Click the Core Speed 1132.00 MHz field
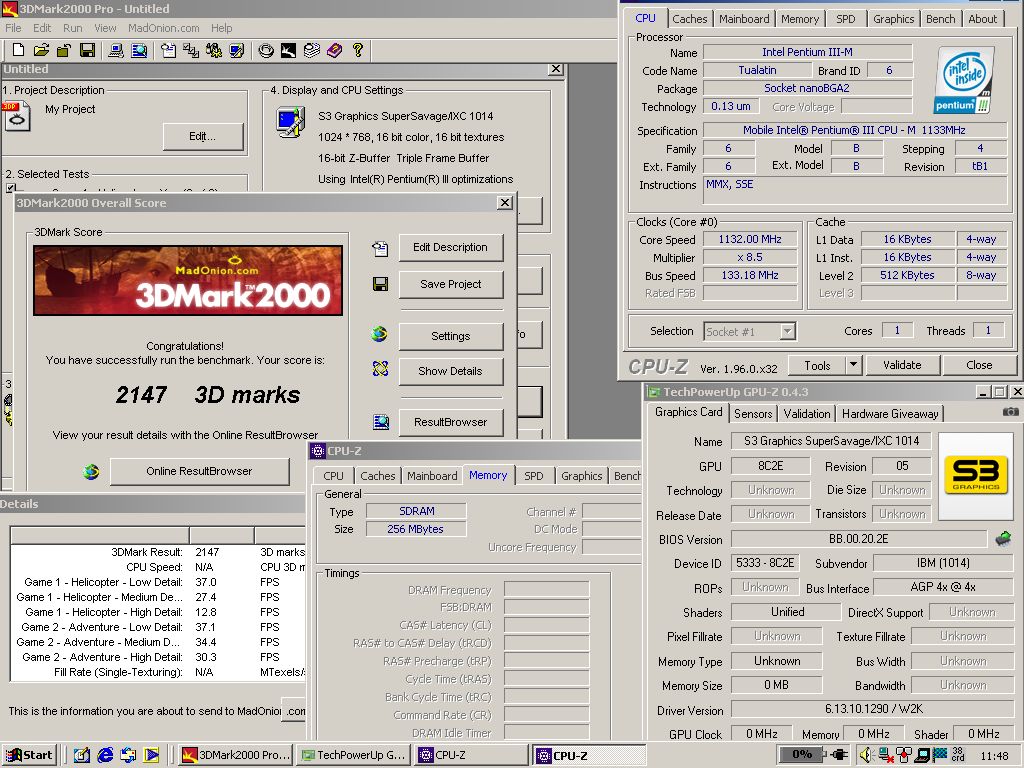The image size is (1024, 768). click(x=750, y=240)
